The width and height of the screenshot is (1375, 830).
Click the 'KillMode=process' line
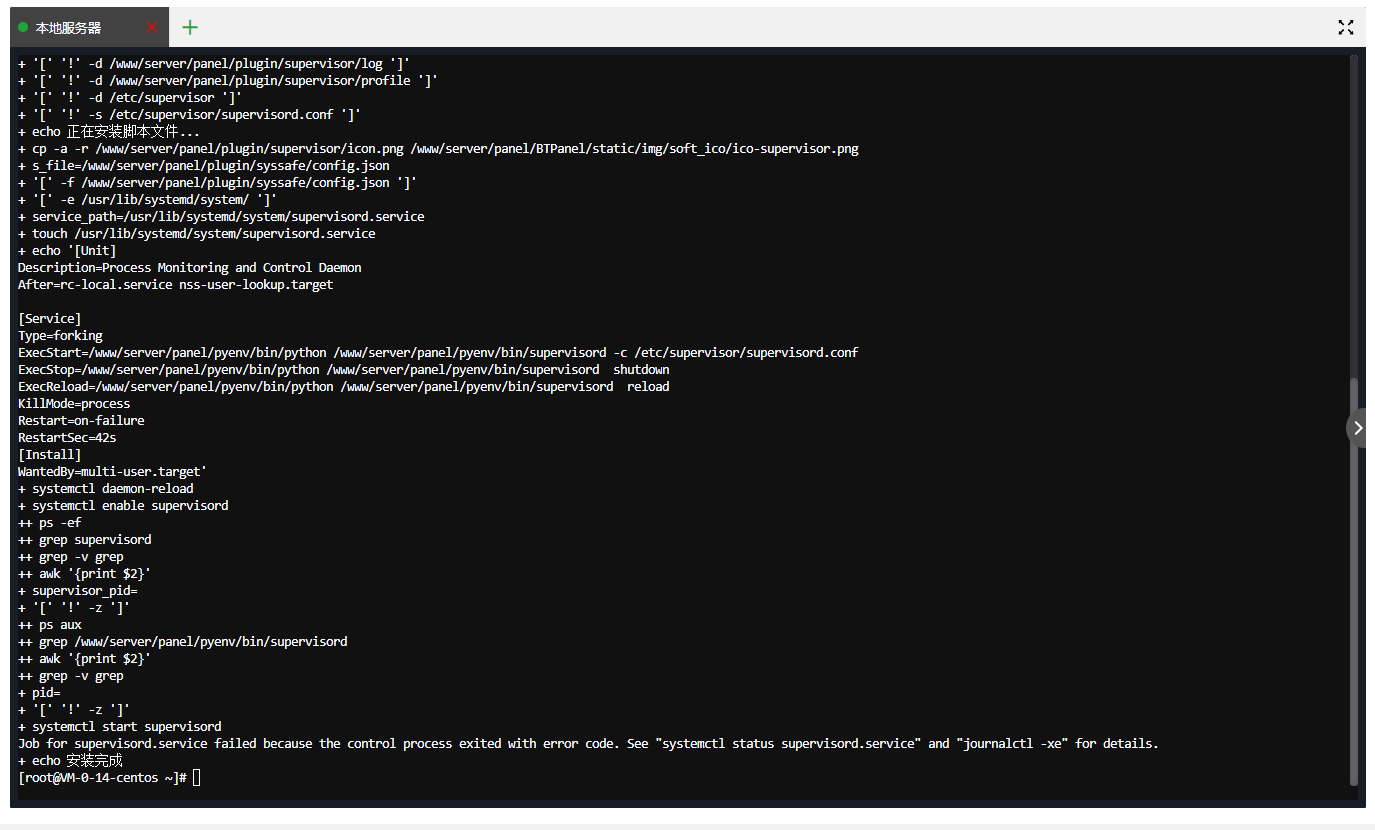74,404
